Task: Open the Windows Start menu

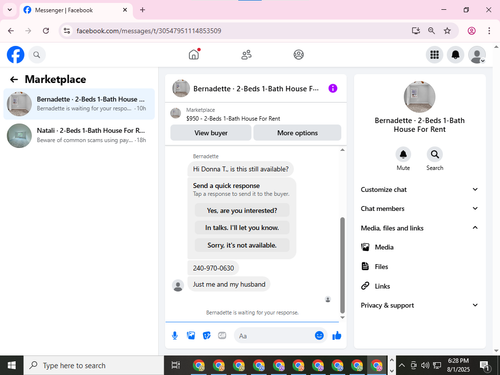Action: [x=11, y=365]
